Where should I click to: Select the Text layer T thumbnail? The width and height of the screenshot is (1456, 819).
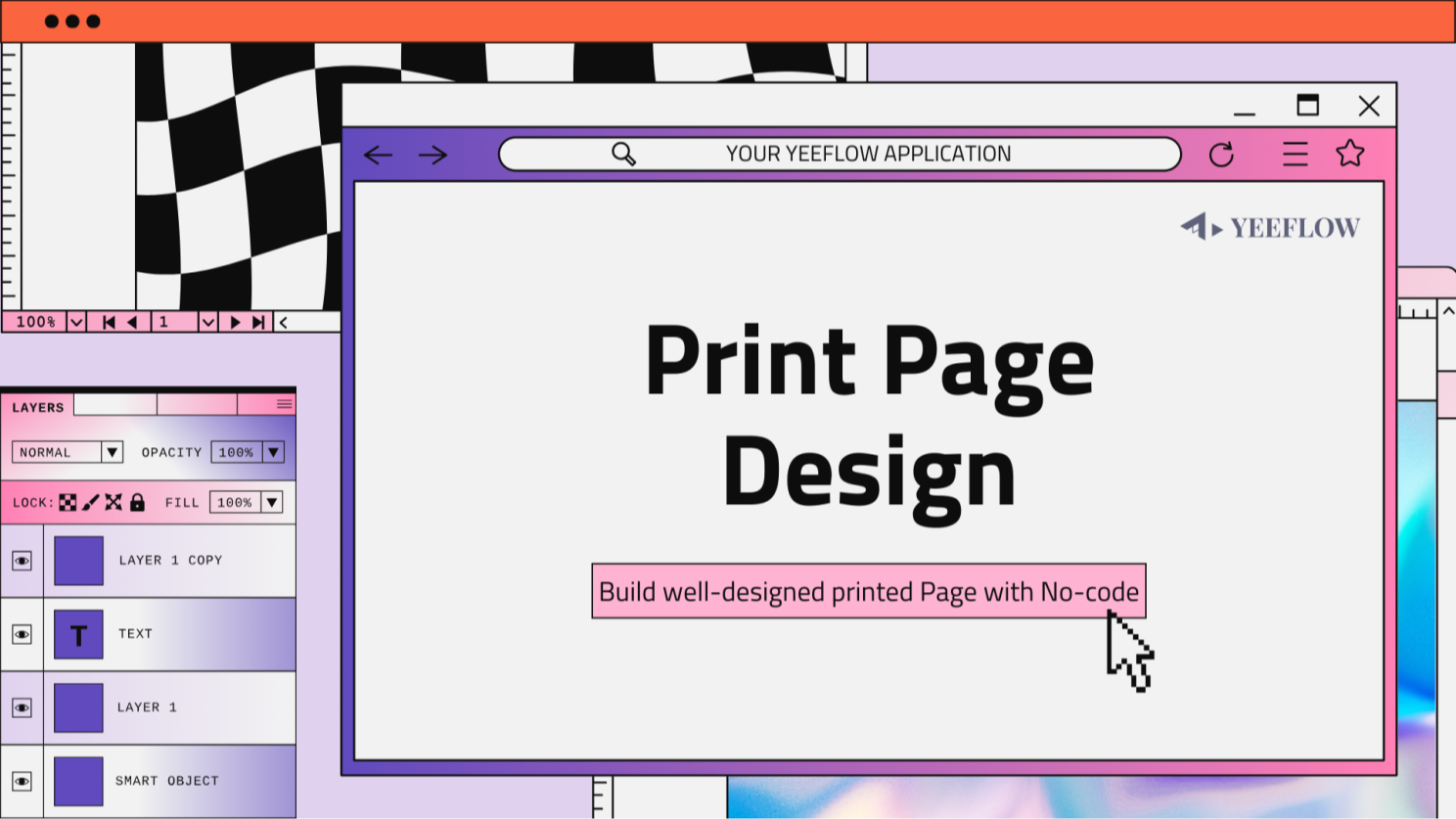[78, 634]
